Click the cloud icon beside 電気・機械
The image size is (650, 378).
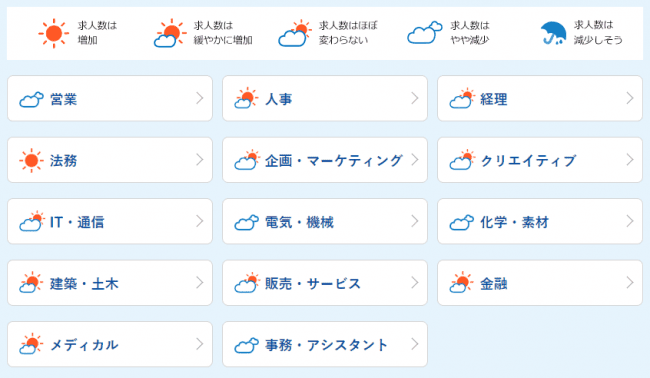(x=246, y=222)
